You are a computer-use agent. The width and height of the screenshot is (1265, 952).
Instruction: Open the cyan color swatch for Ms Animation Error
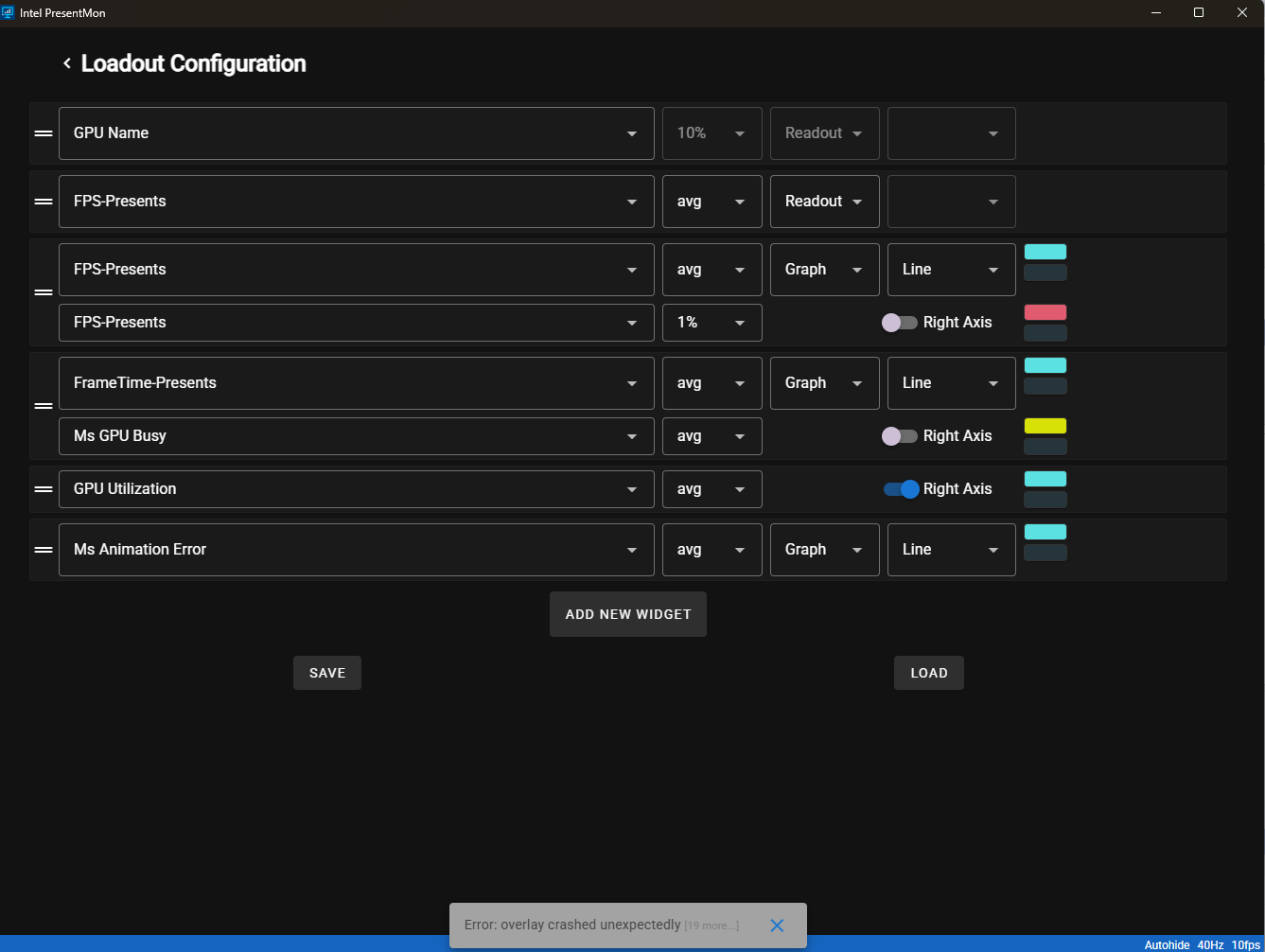pos(1045,532)
